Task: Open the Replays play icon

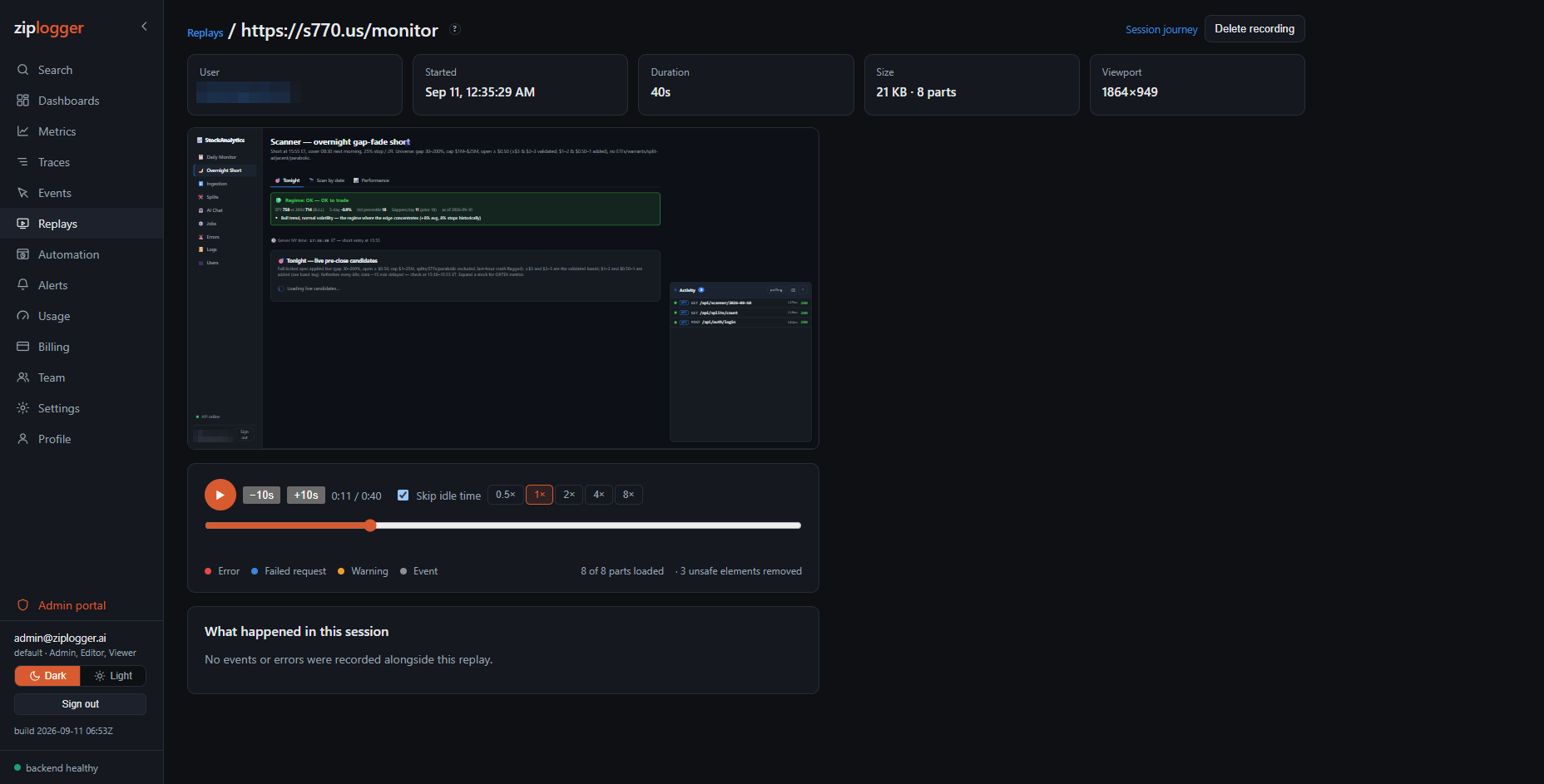Action: (23, 224)
